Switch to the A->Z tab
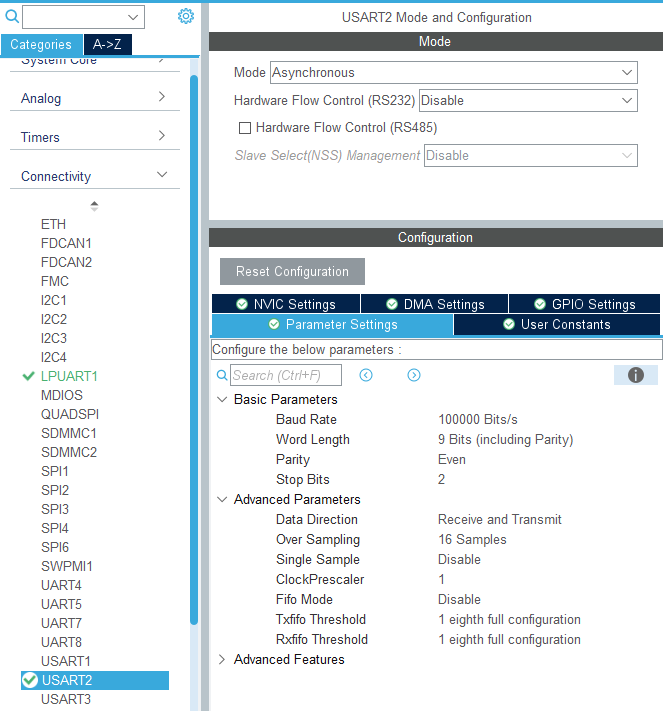 click(x=107, y=44)
